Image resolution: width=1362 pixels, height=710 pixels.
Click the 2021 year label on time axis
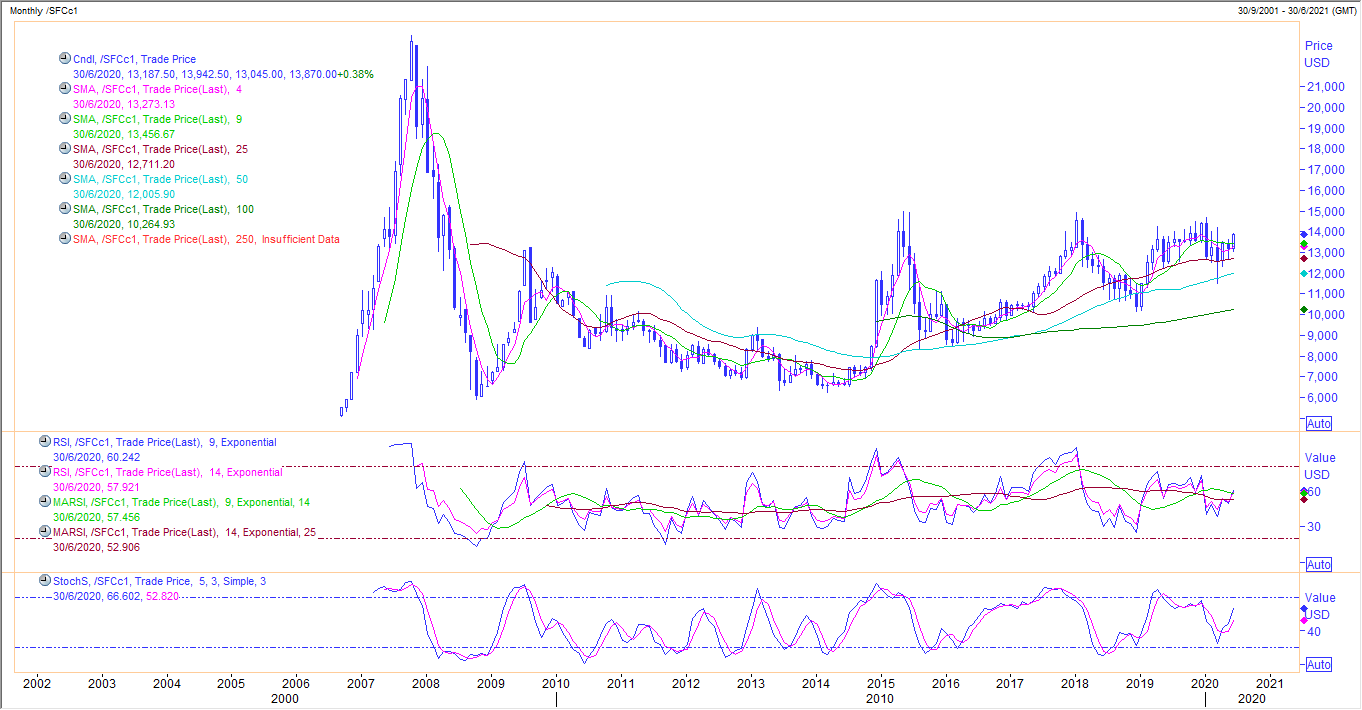coord(1270,684)
